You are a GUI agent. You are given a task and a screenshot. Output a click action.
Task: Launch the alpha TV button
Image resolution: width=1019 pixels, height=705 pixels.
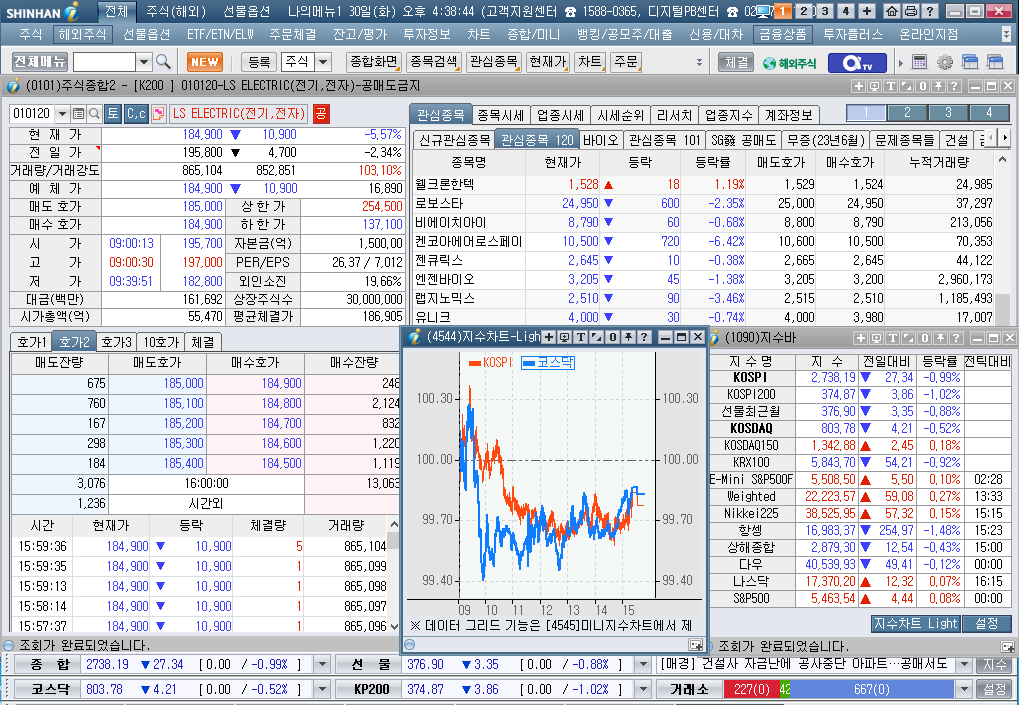point(857,63)
